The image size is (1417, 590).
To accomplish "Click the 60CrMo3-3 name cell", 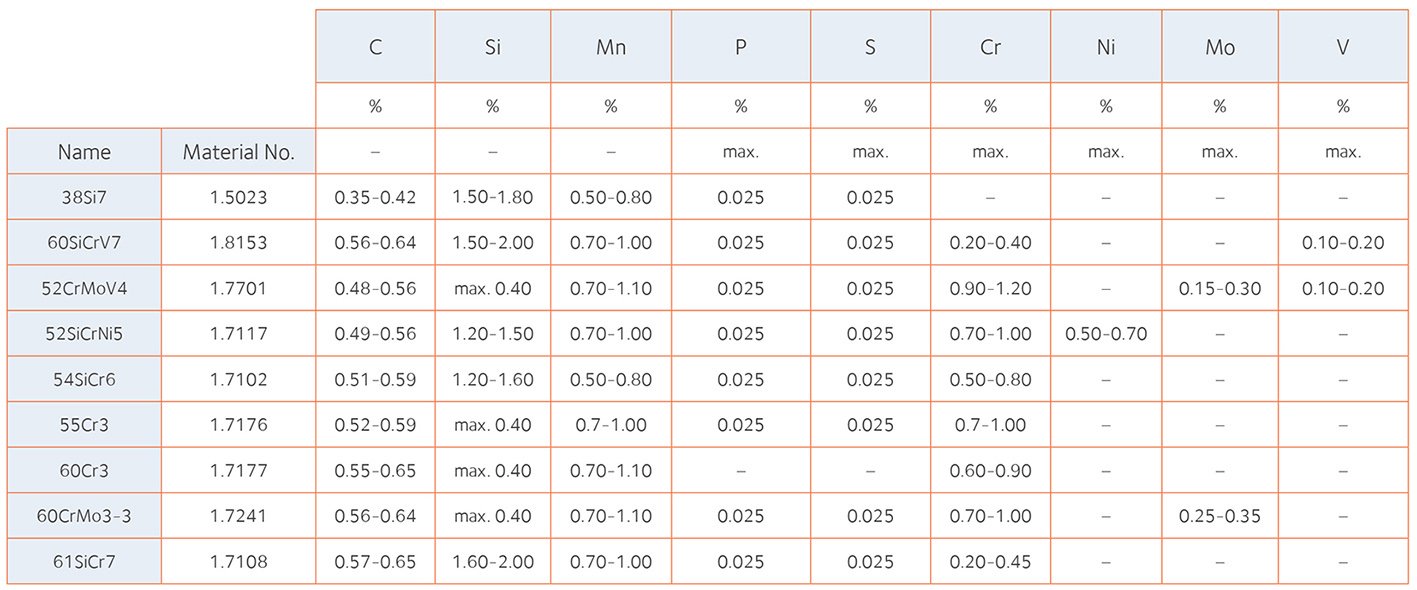I will [84, 516].
